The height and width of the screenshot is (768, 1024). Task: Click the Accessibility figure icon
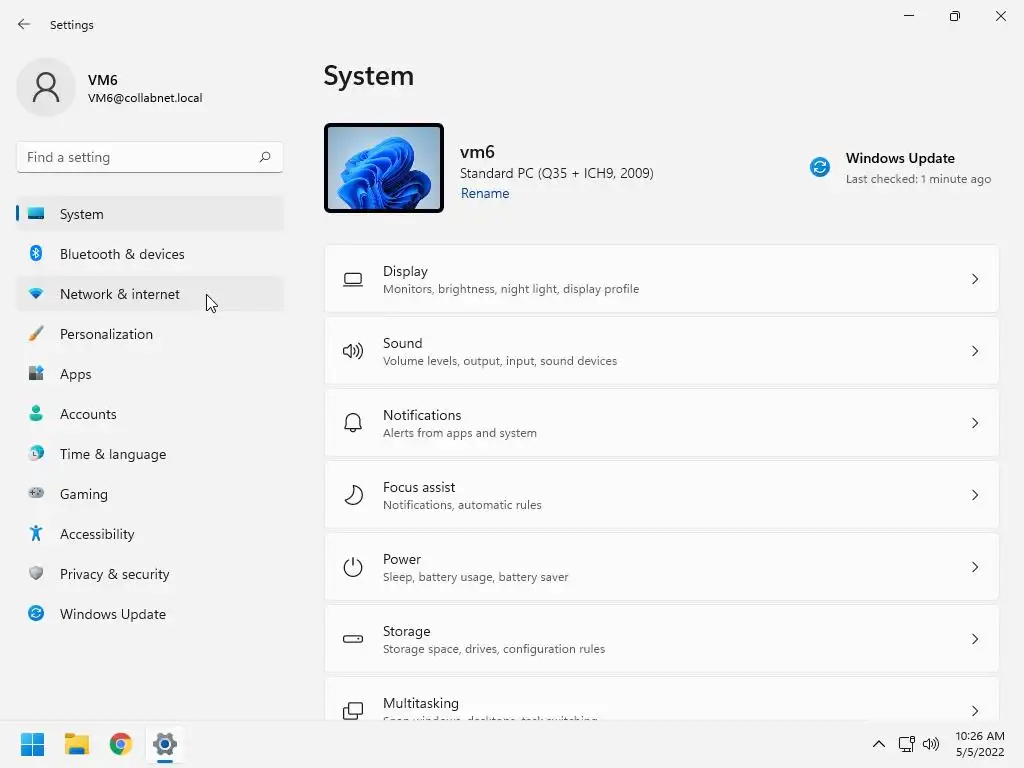pyautogui.click(x=36, y=534)
